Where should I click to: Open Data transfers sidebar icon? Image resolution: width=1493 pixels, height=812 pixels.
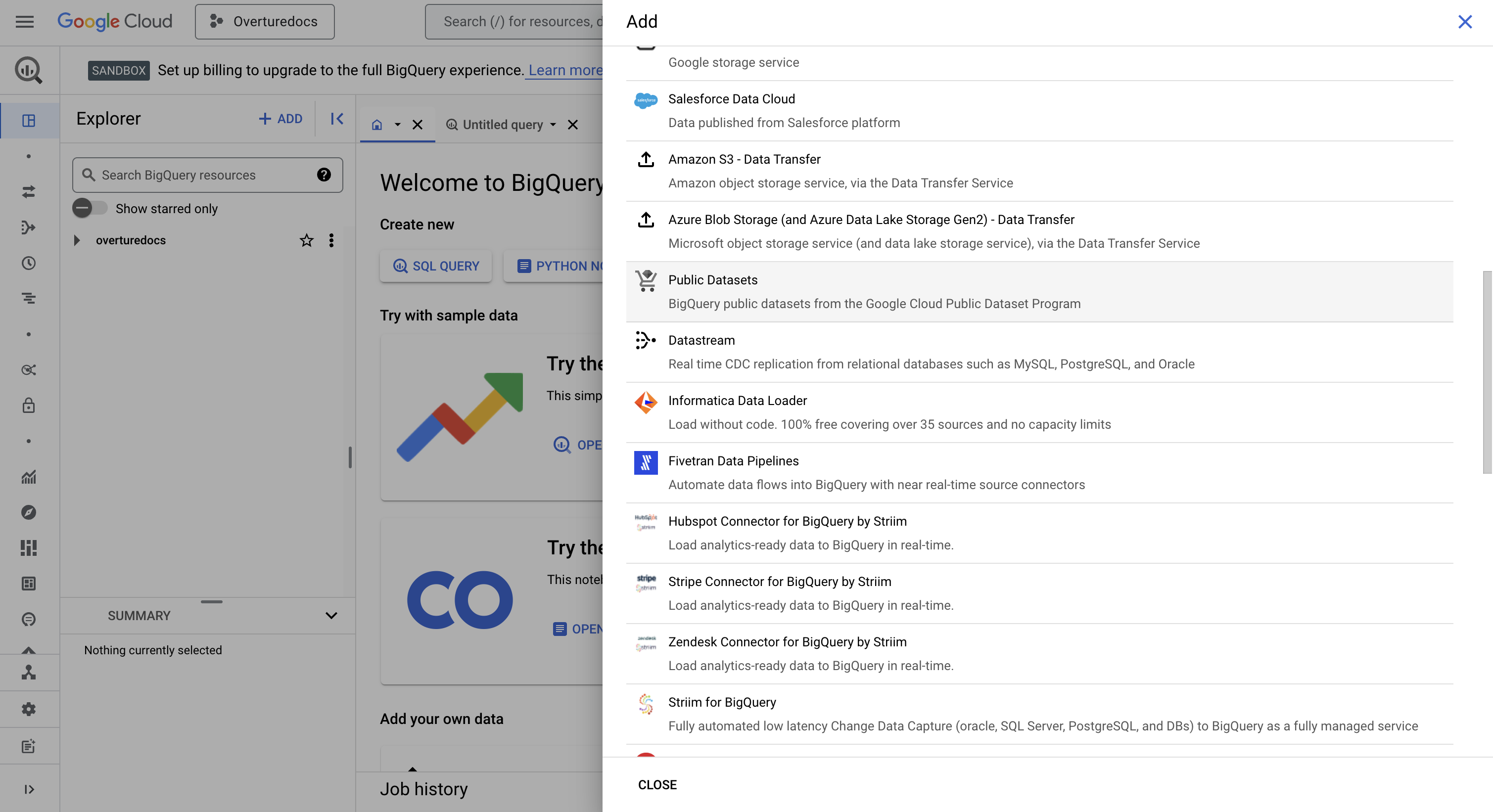[28, 192]
